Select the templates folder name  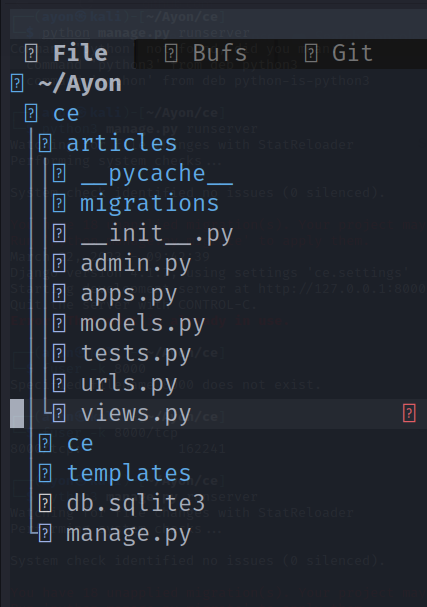click(129, 474)
